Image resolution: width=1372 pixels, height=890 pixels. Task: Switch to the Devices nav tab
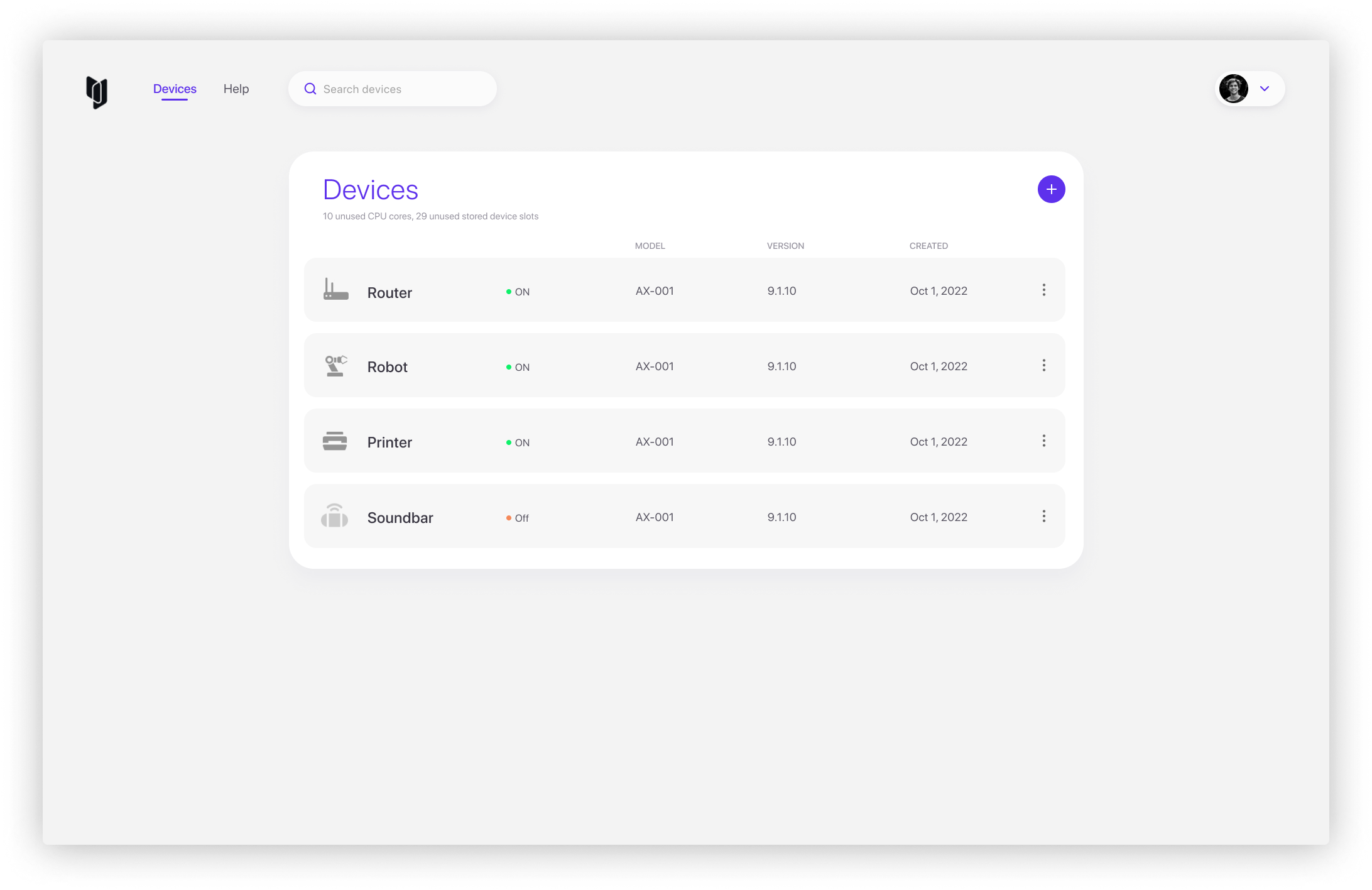pyautogui.click(x=175, y=89)
